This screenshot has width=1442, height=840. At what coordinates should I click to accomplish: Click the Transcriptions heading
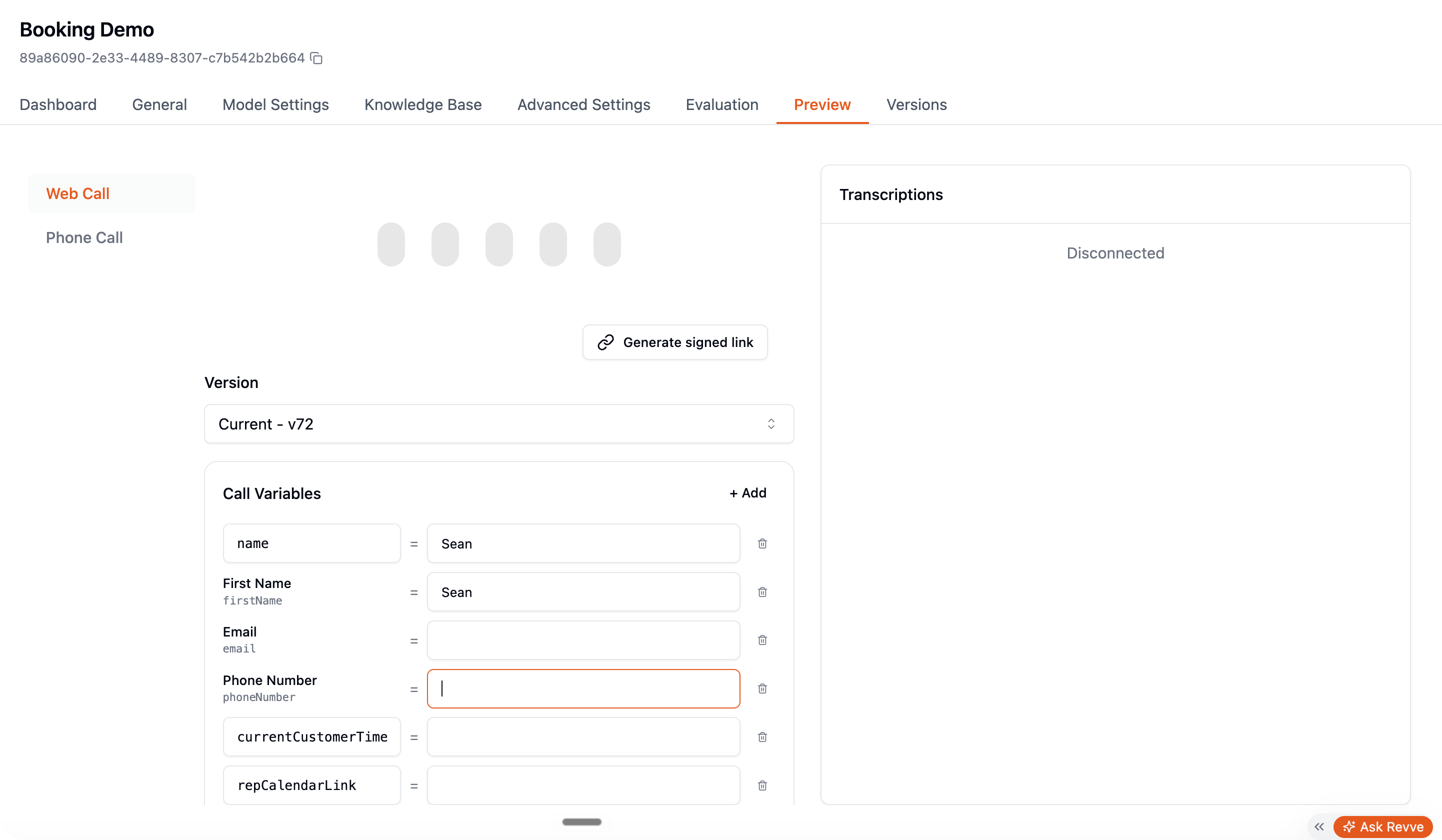[x=891, y=194]
